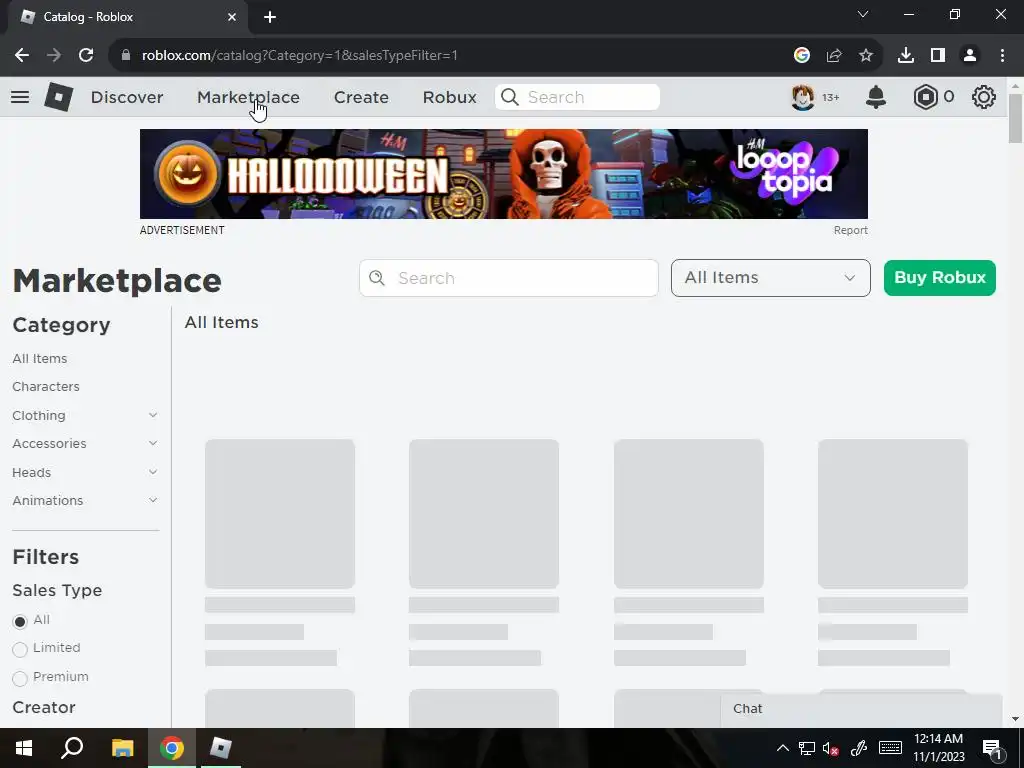
Task: Open the All Items dropdown
Action: (771, 278)
